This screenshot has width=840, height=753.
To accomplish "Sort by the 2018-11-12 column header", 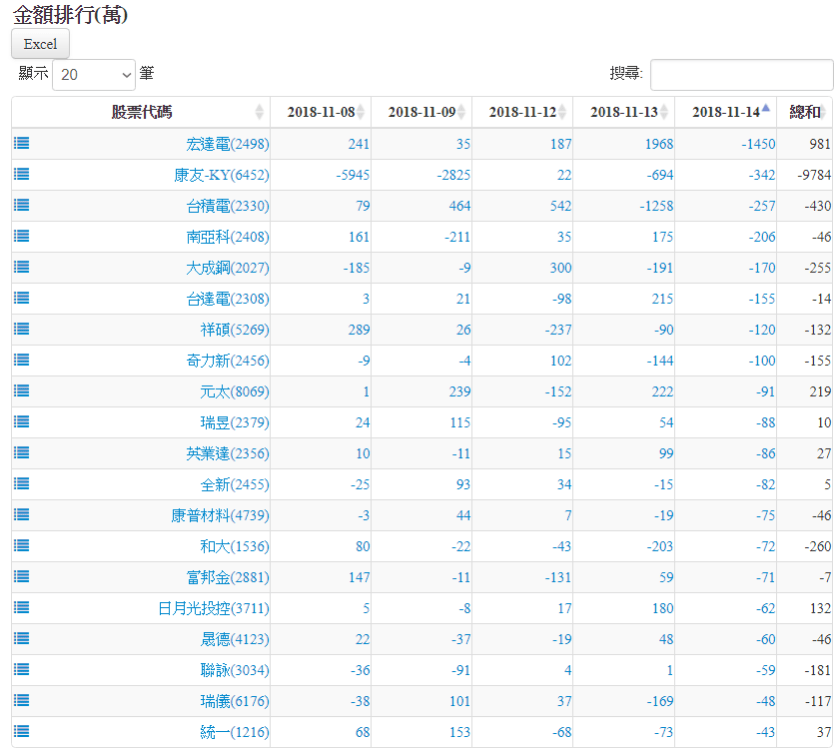I will pos(522,112).
